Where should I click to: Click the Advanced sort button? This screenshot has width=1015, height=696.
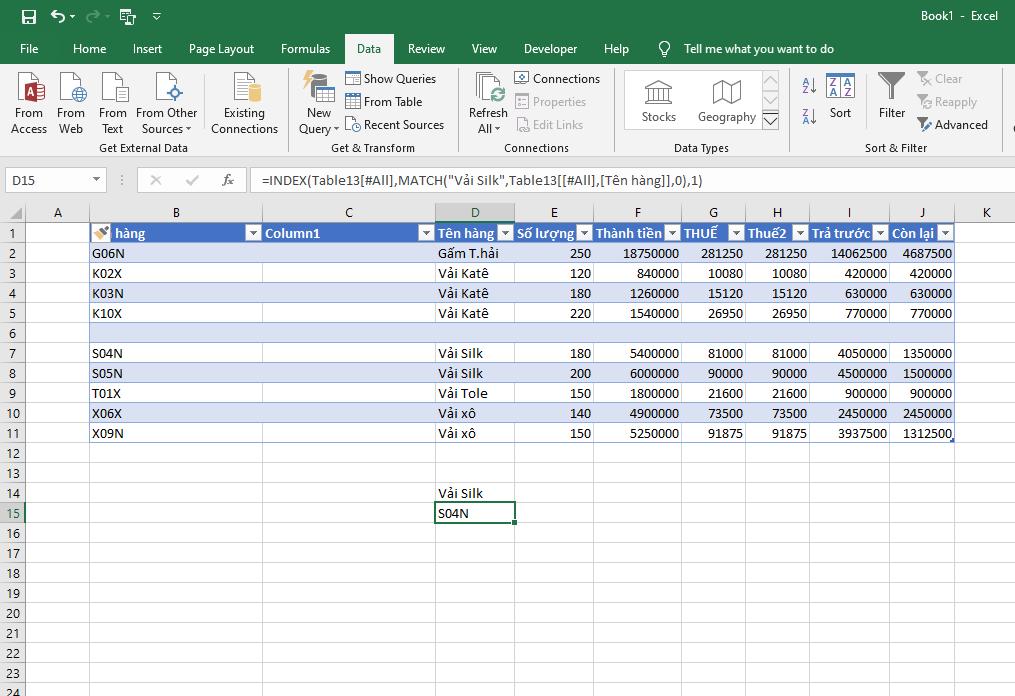[954, 124]
